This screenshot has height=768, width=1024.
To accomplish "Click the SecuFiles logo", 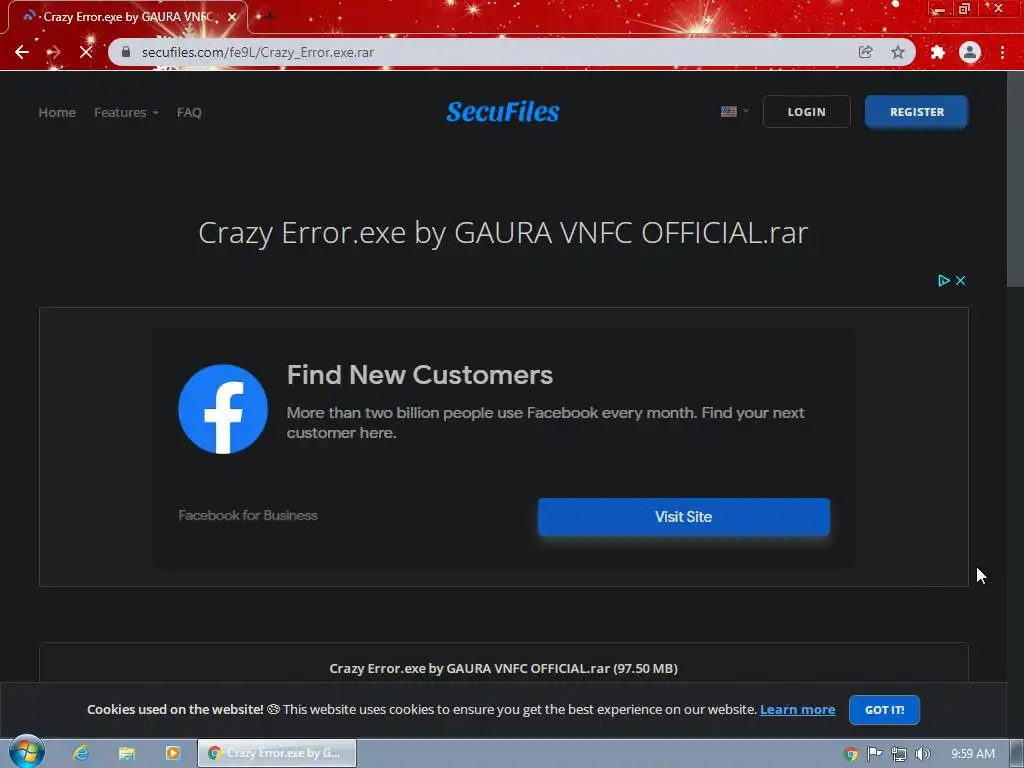I will click(503, 112).
